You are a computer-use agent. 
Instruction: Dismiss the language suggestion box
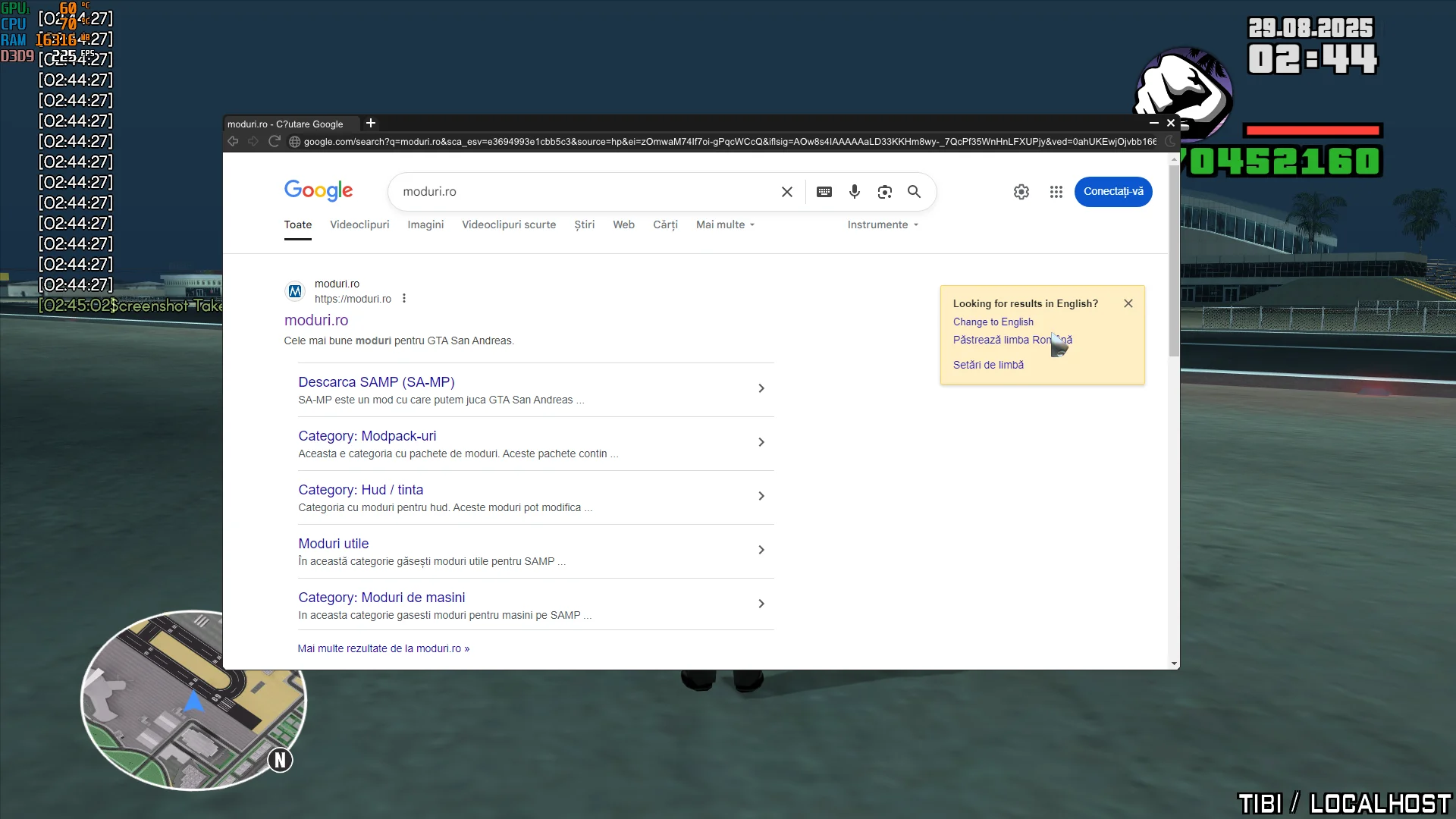click(1128, 303)
